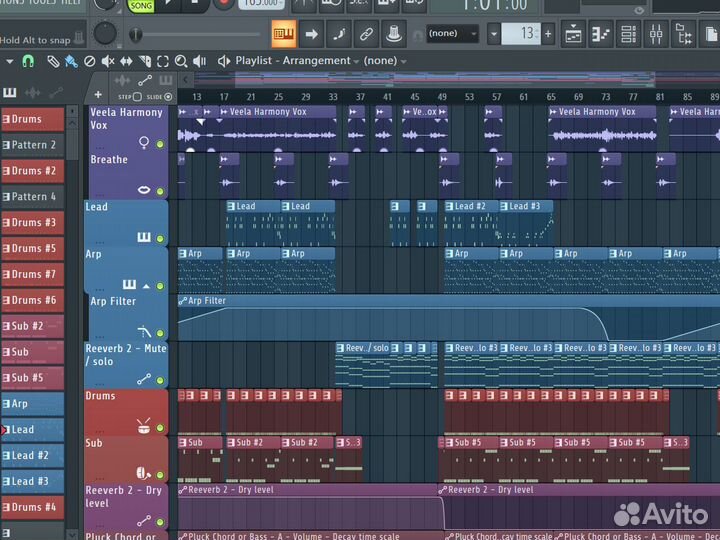This screenshot has height=540, width=720.
Task: Toggle the magnet snap icon
Action: pos(28,61)
